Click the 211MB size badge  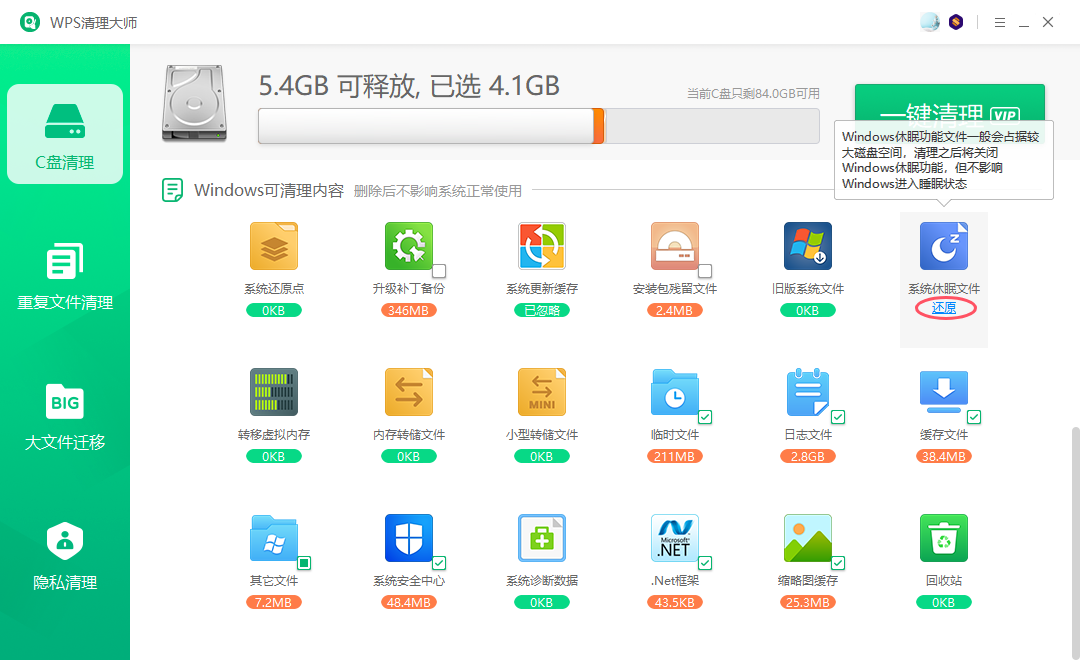(674, 457)
